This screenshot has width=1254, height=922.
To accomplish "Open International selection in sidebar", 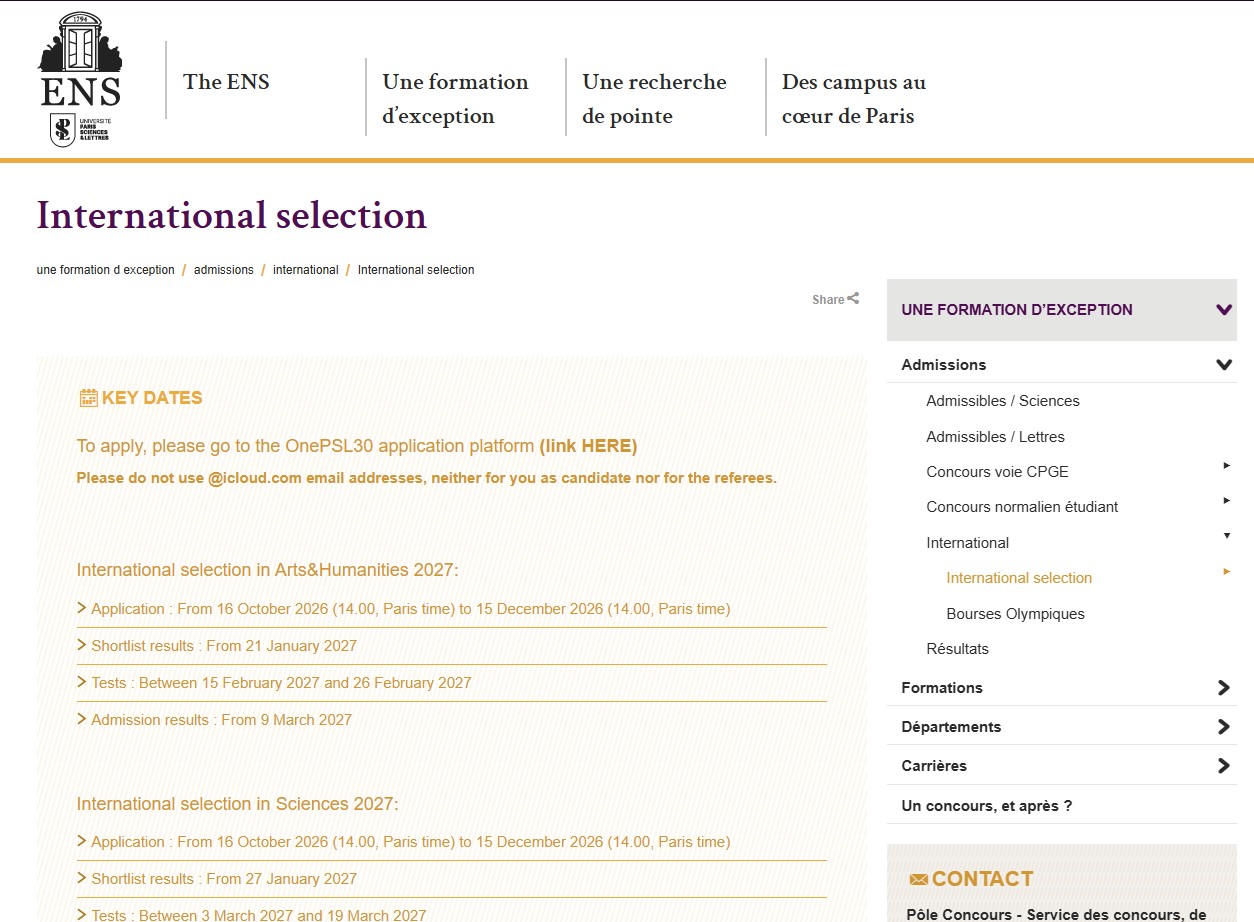I will pos(1019,578).
